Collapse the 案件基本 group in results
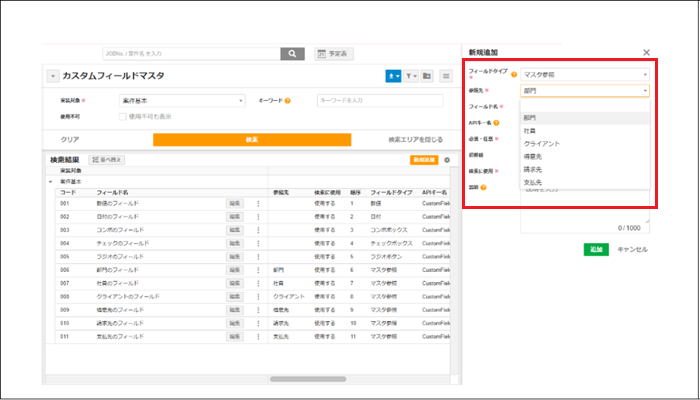The width and height of the screenshot is (700, 400). pyautogui.click(x=51, y=181)
